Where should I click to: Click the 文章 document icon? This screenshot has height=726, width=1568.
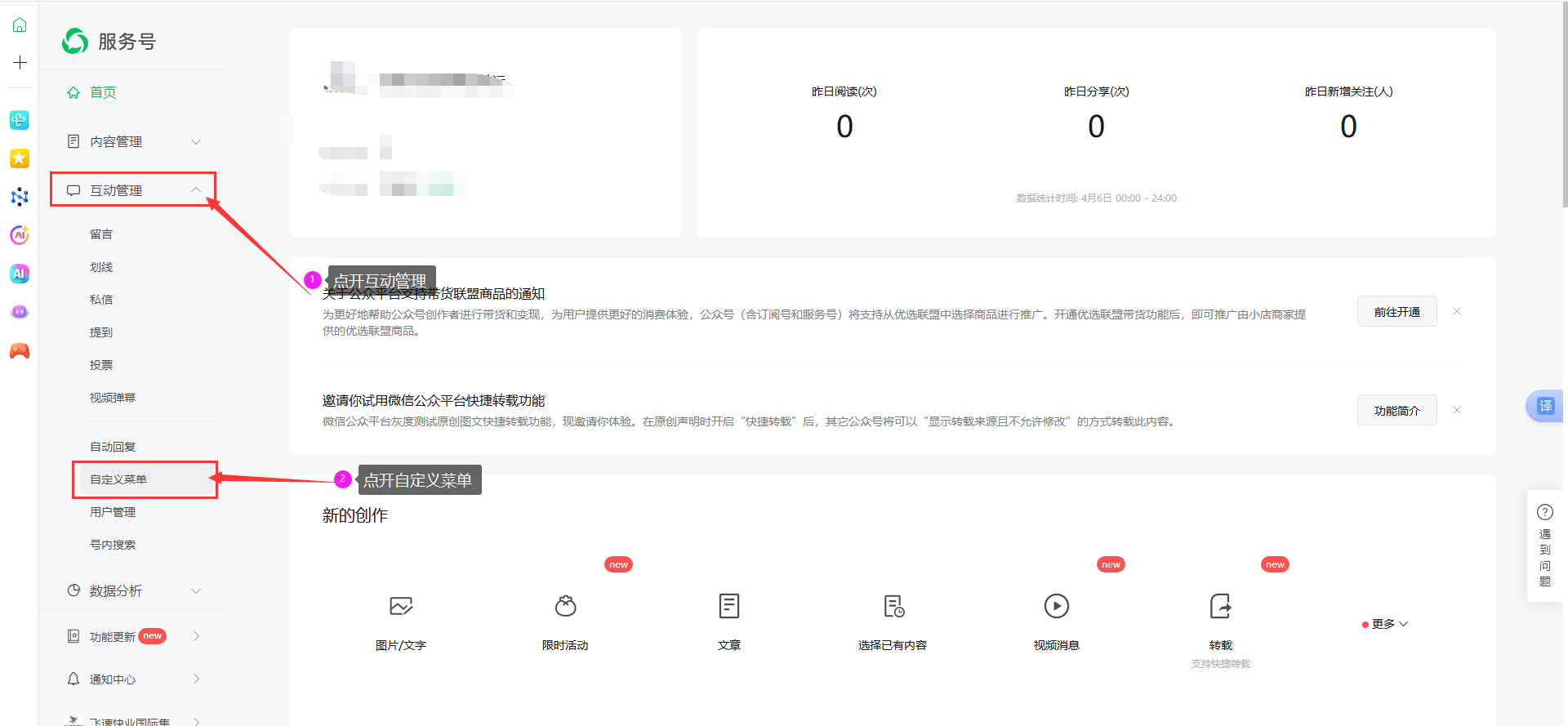point(728,606)
